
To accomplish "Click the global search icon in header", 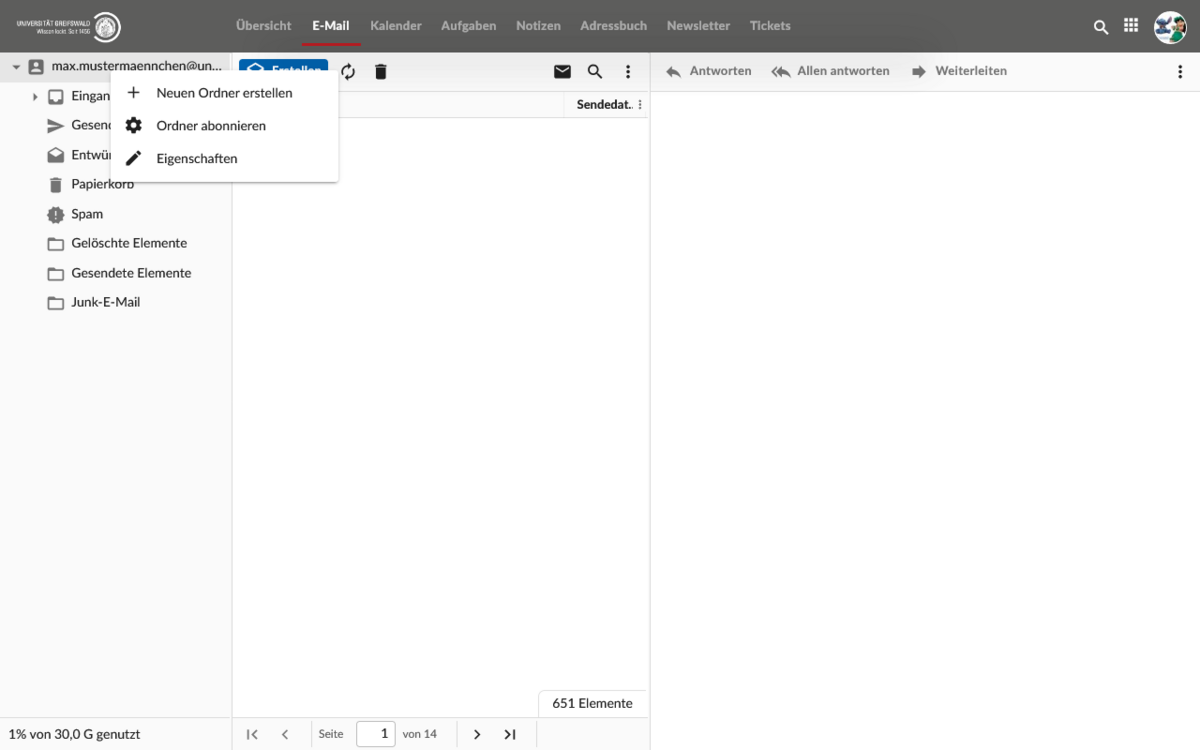I will tap(1101, 27).
